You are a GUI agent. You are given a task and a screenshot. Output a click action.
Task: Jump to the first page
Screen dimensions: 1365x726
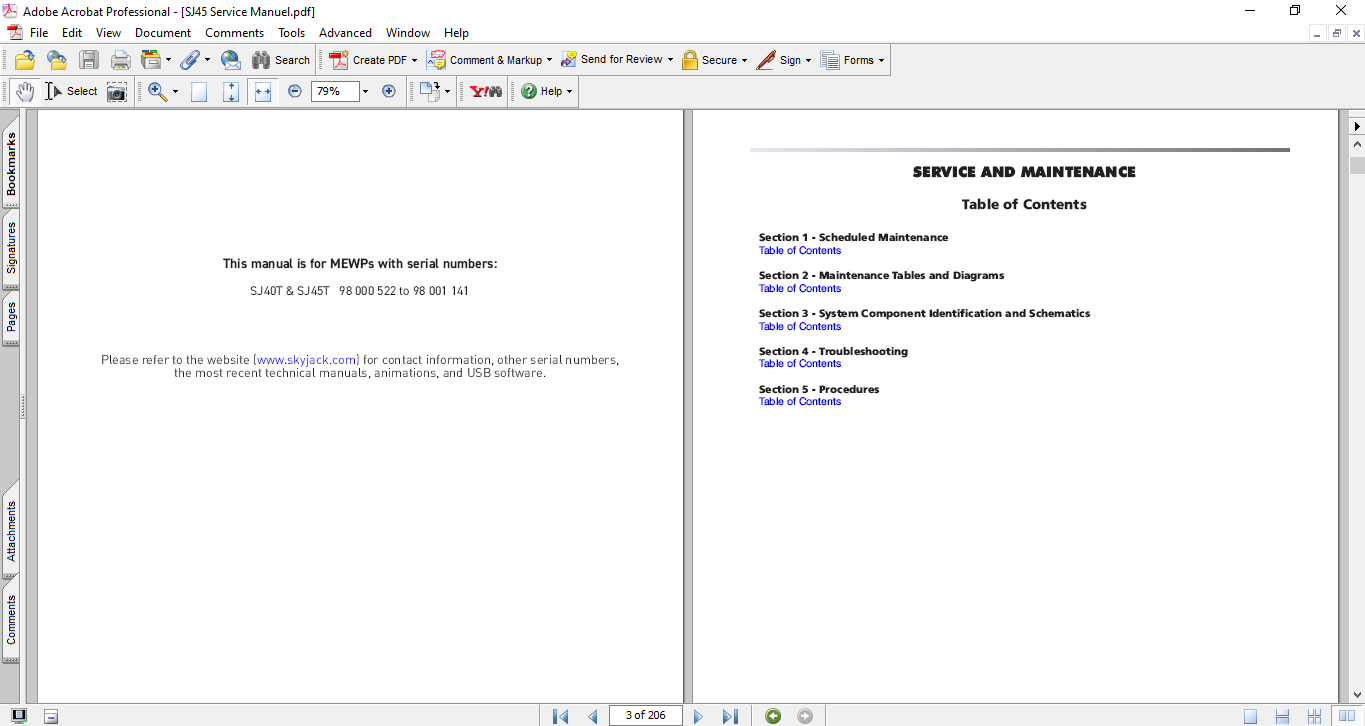561,716
